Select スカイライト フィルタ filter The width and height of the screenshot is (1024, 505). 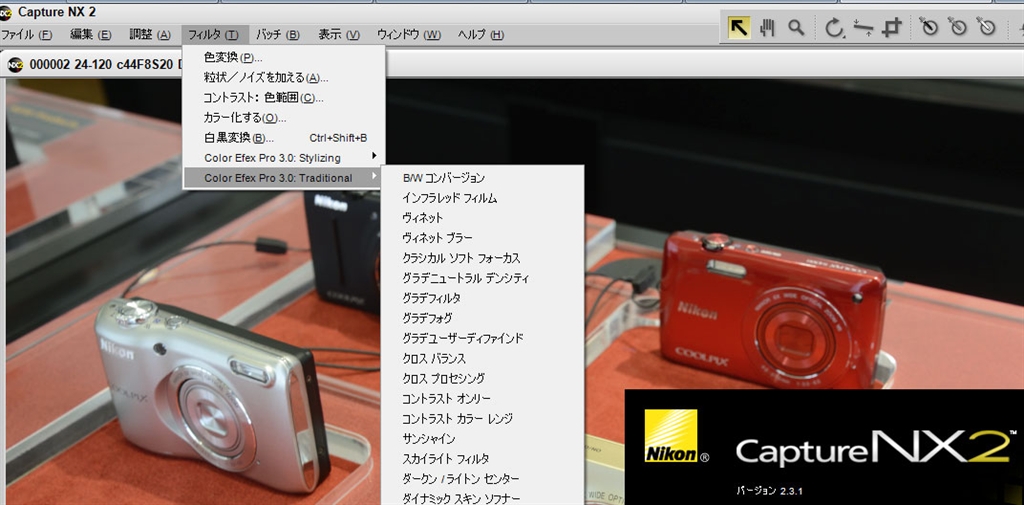[x=483, y=459]
